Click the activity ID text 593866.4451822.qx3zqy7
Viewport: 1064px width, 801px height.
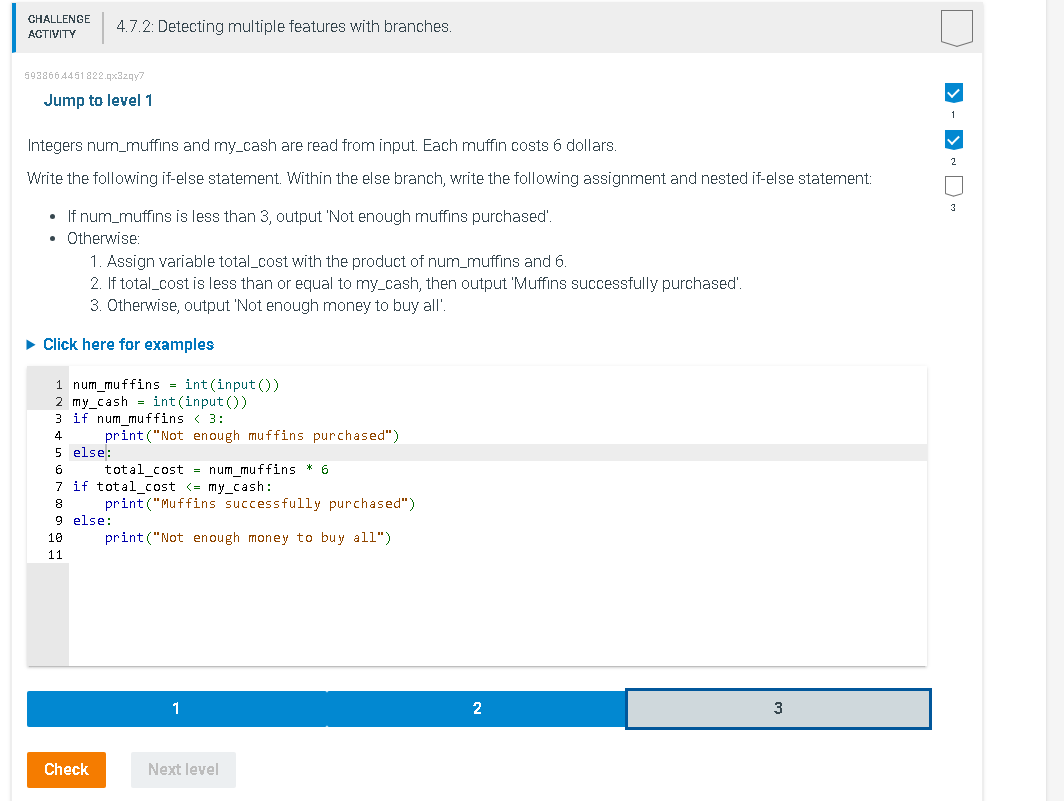click(x=84, y=75)
